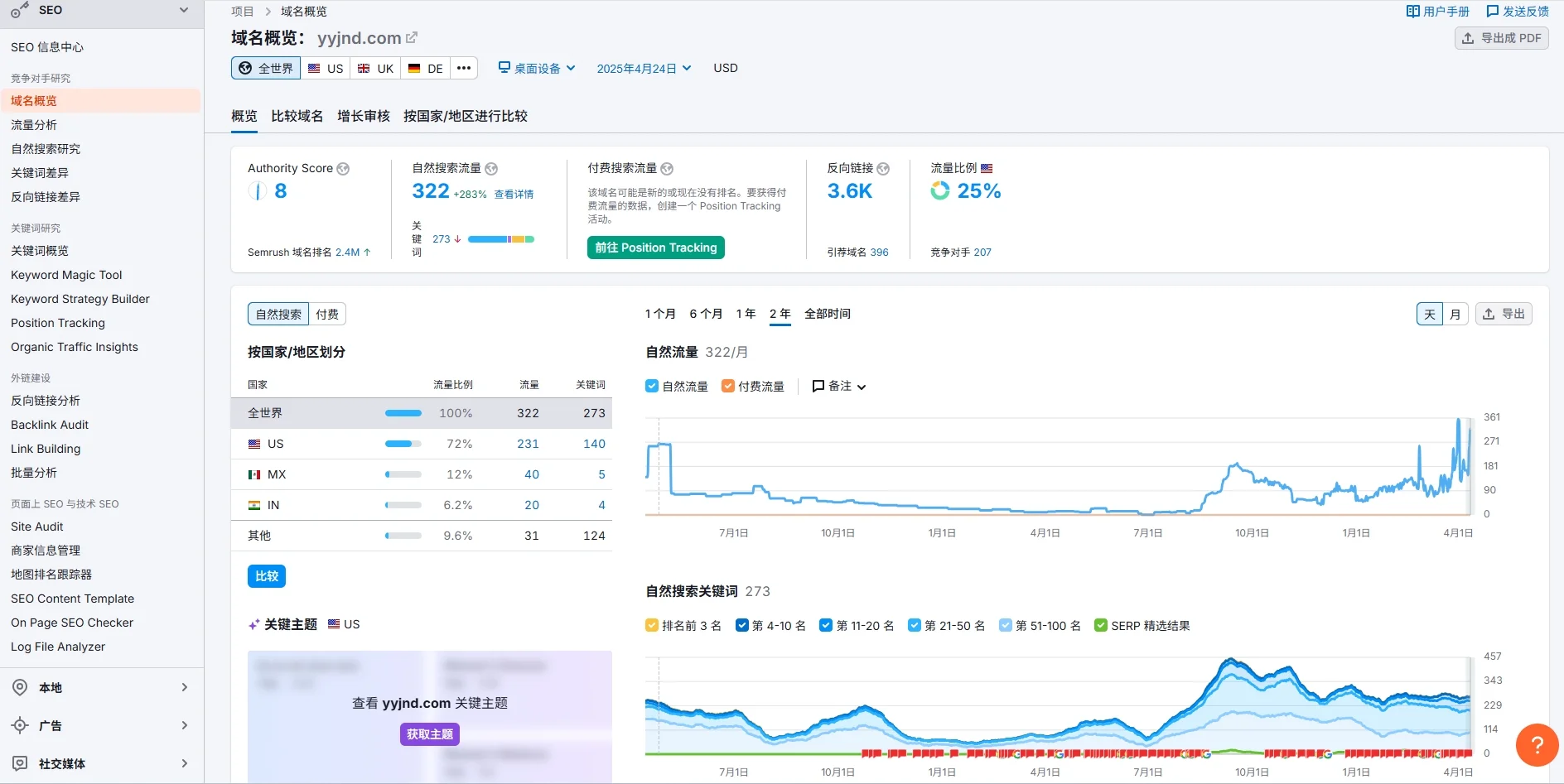Toggle the 第 4-10 名 checkbox
Viewport: 1564px width, 784px height.
tap(742, 625)
